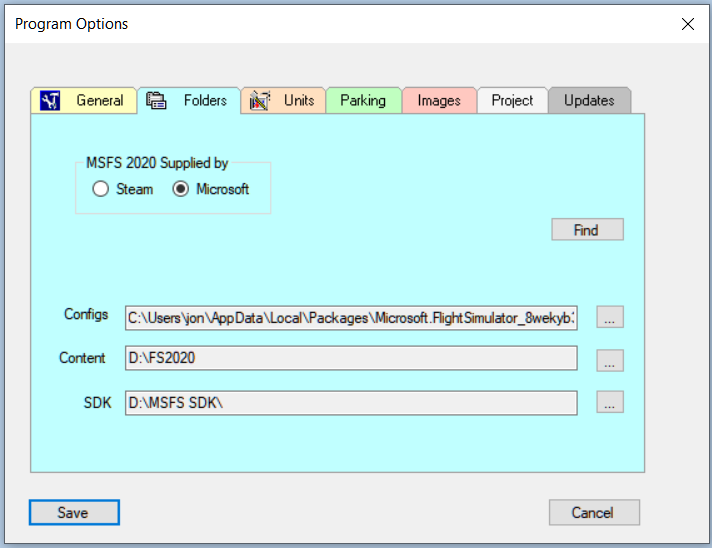The height and width of the screenshot is (548, 712).
Task: Click the Configs path input field
Action: coord(351,318)
